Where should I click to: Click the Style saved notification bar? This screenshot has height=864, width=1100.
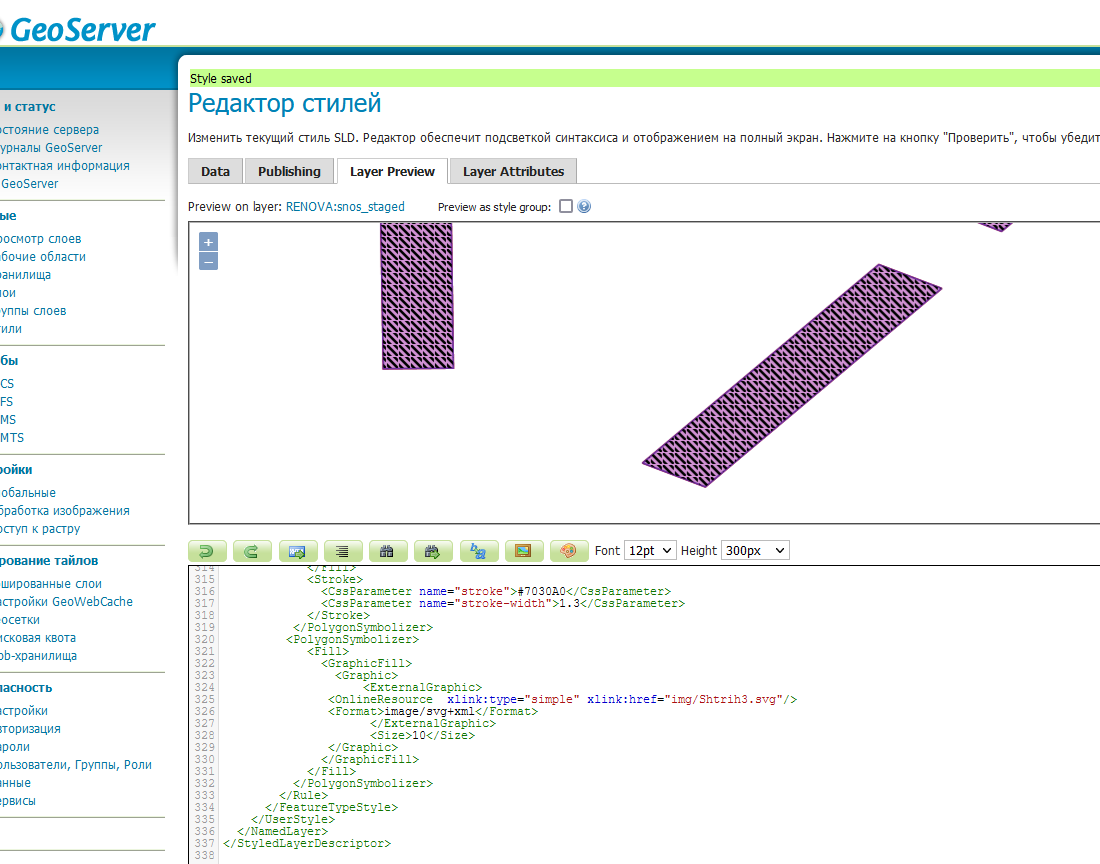645,78
